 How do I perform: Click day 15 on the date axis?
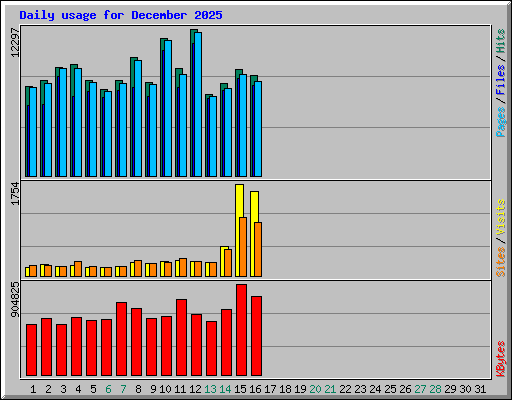pos(240,389)
